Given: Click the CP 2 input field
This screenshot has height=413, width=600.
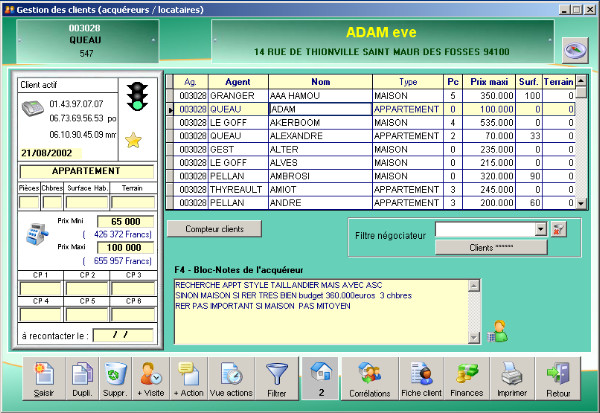Looking at the screenshot, I should click(87, 288).
